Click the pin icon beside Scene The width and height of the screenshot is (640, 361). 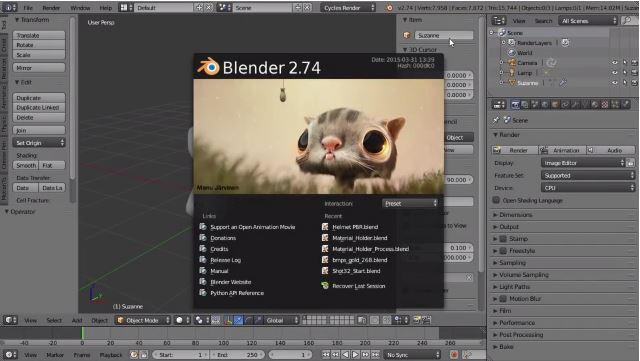(496, 120)
